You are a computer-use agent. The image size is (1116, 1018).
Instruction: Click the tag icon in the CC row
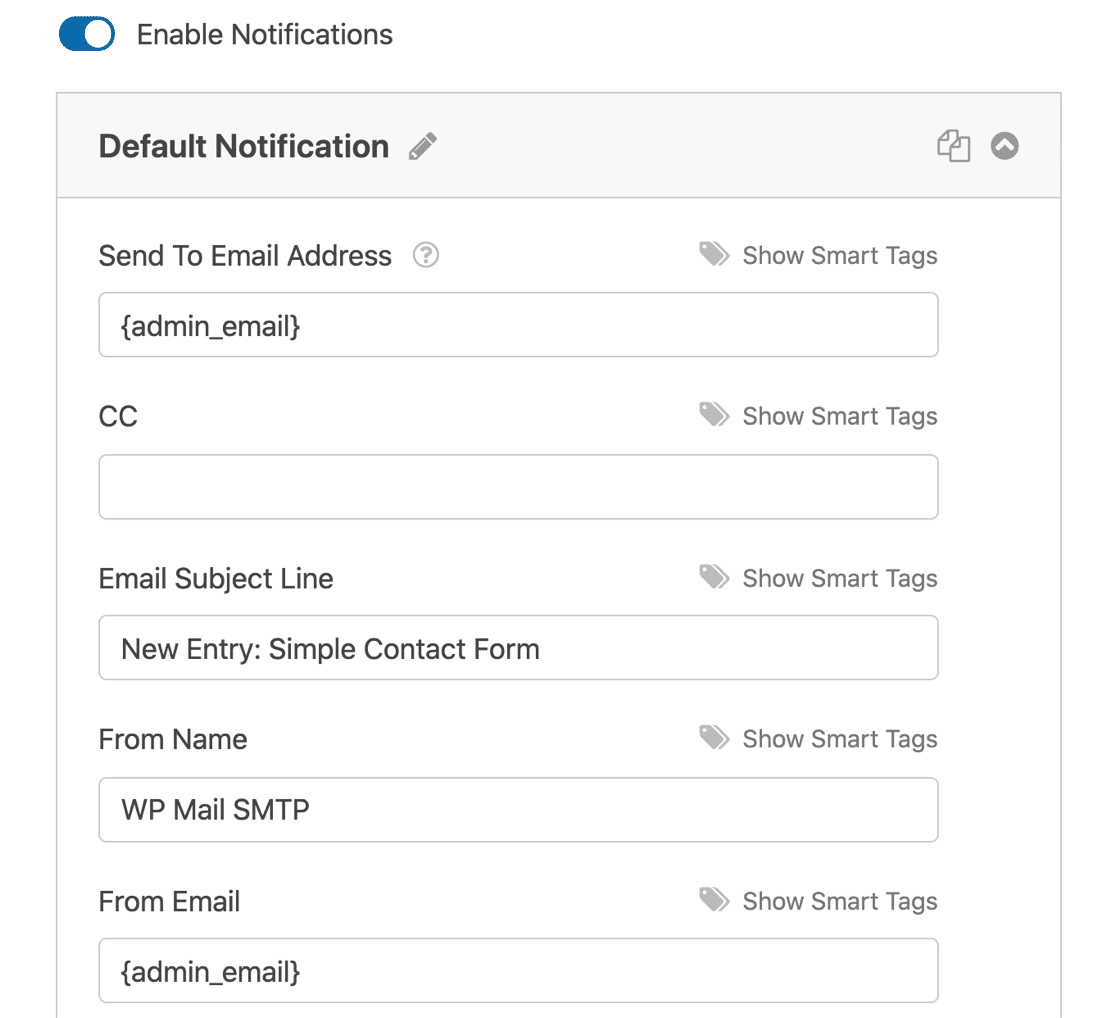713,415
